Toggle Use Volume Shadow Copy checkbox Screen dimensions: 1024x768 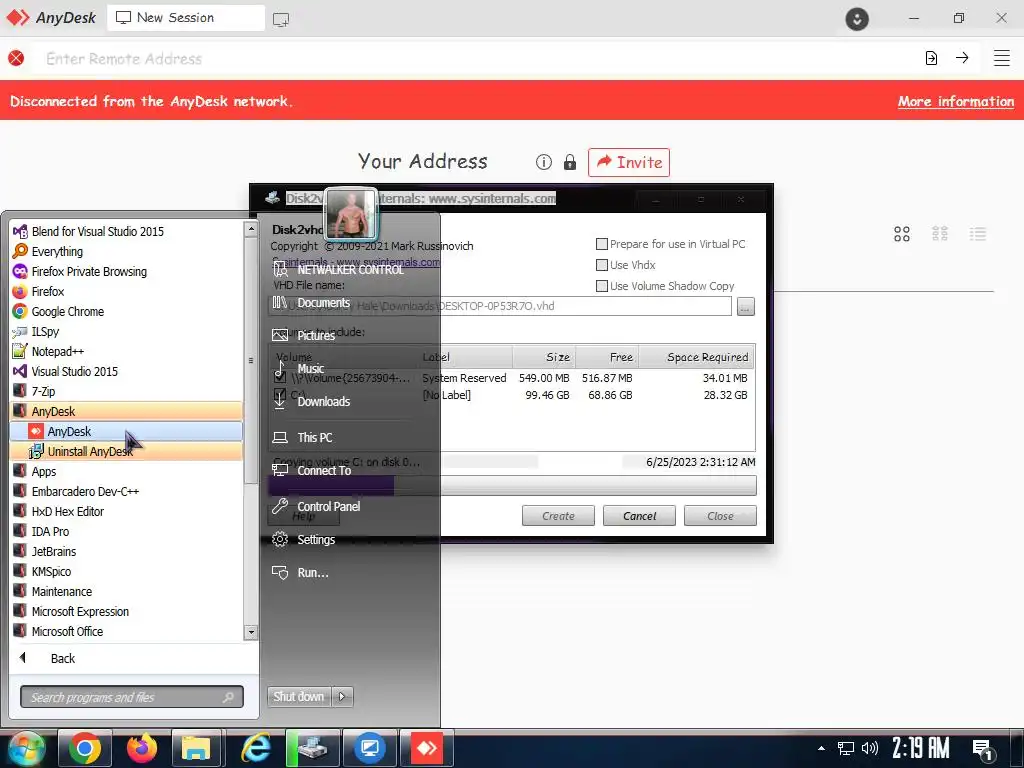[601, 286]
